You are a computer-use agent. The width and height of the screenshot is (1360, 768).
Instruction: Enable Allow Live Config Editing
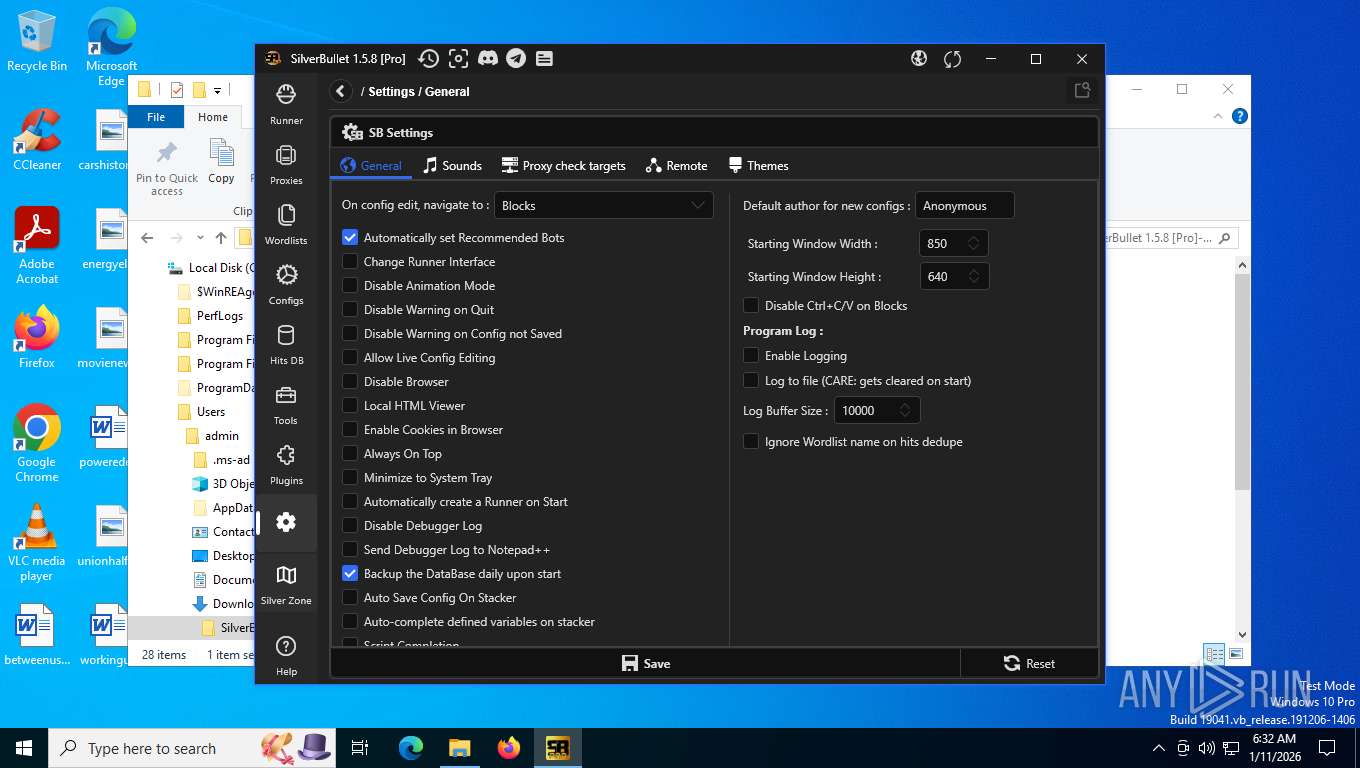pyautogui.click(x=350, y=358)
